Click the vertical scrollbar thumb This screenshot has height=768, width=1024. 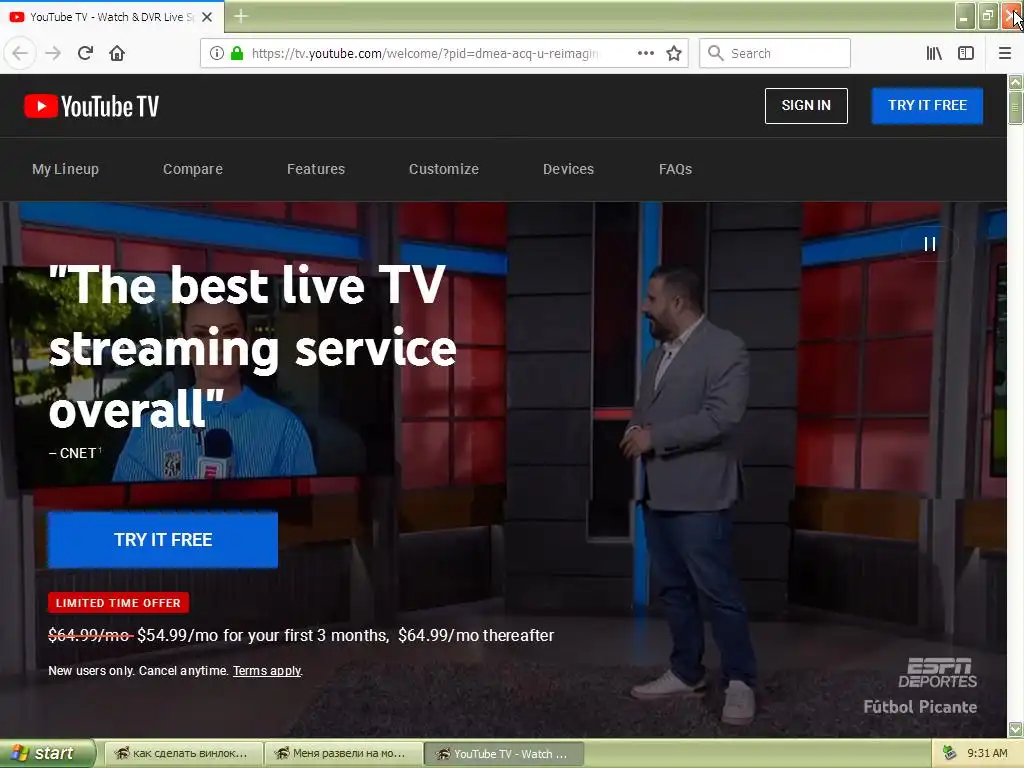[1016, 107]
